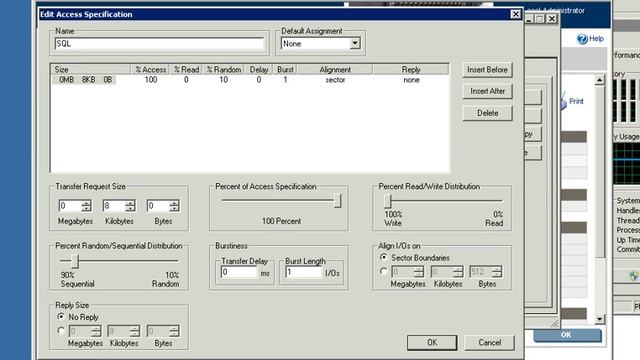Click the Name input field containing SQL

[159, 44]
